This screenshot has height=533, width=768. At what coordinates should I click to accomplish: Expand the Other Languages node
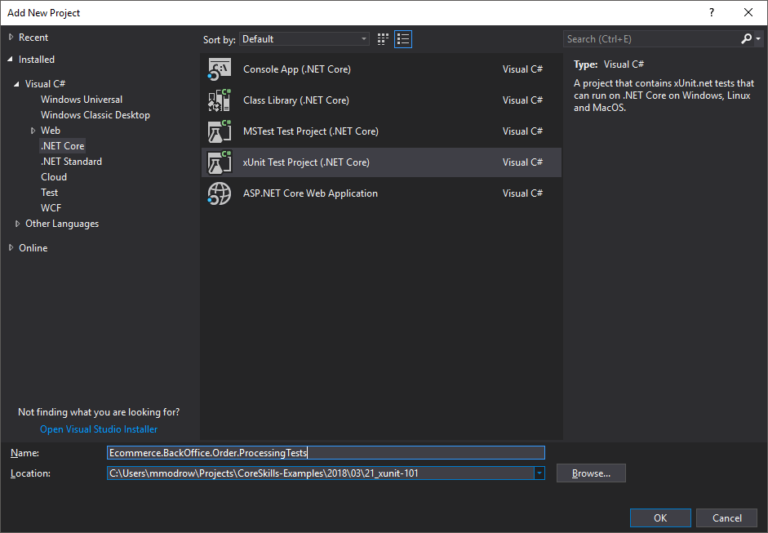click(x=18, y=224)
